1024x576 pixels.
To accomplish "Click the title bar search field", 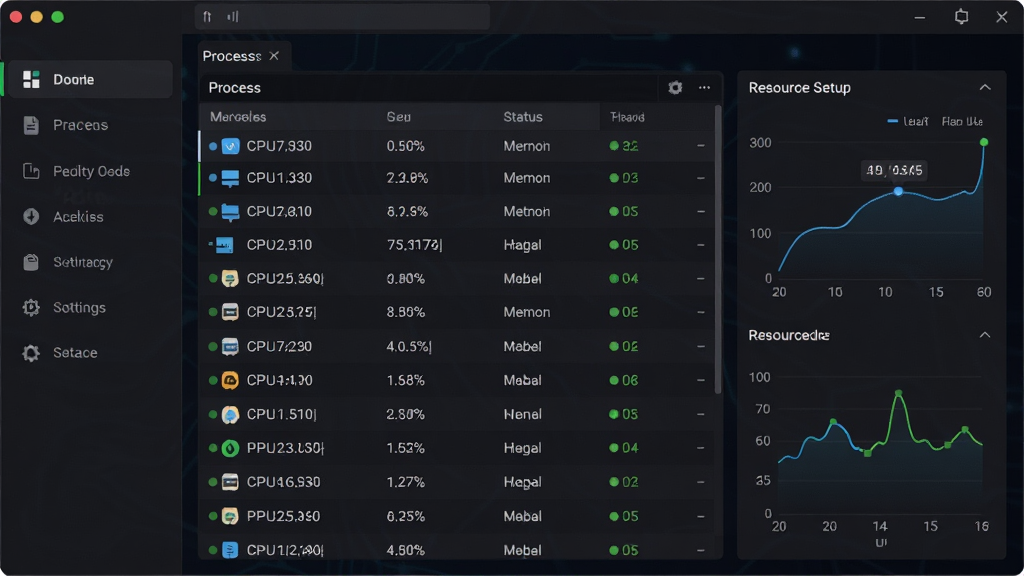I will (x=342, y=17).
